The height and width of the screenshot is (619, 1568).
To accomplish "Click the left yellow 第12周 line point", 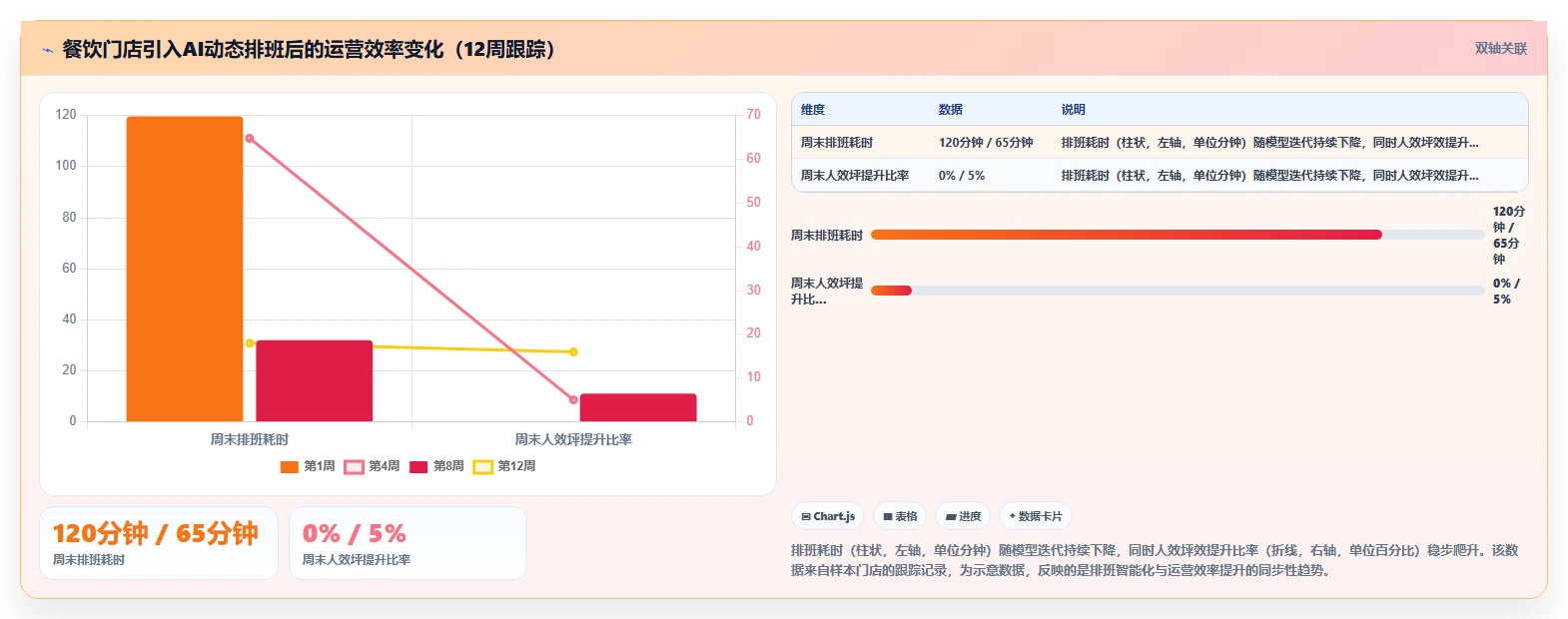I will pyautogui.click(x=250, y=343).
